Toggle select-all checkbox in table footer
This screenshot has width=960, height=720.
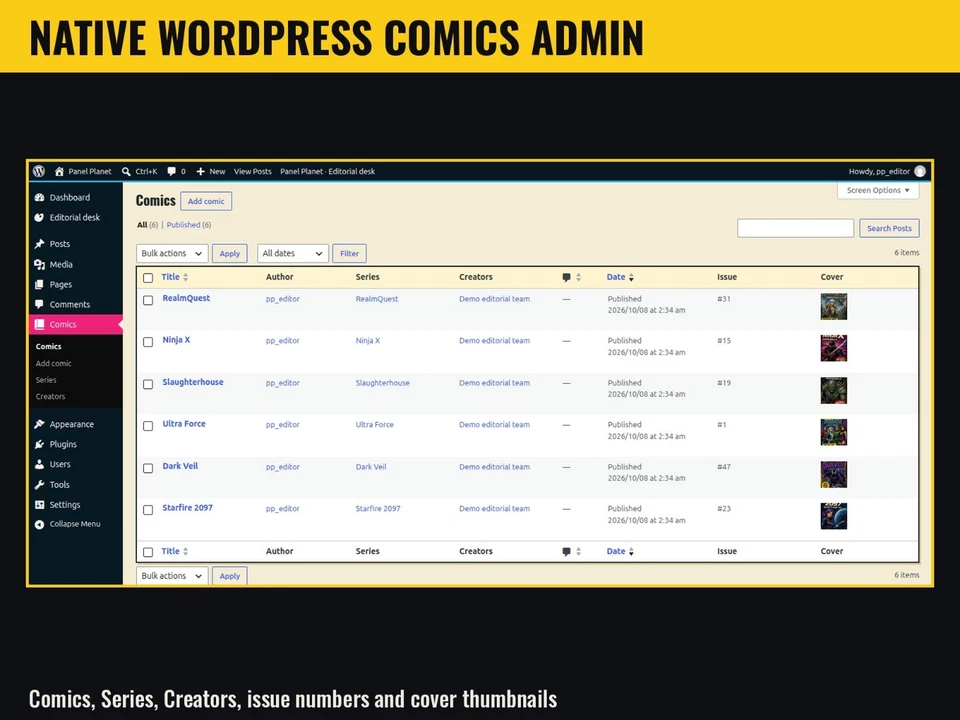tap(148, 552)
